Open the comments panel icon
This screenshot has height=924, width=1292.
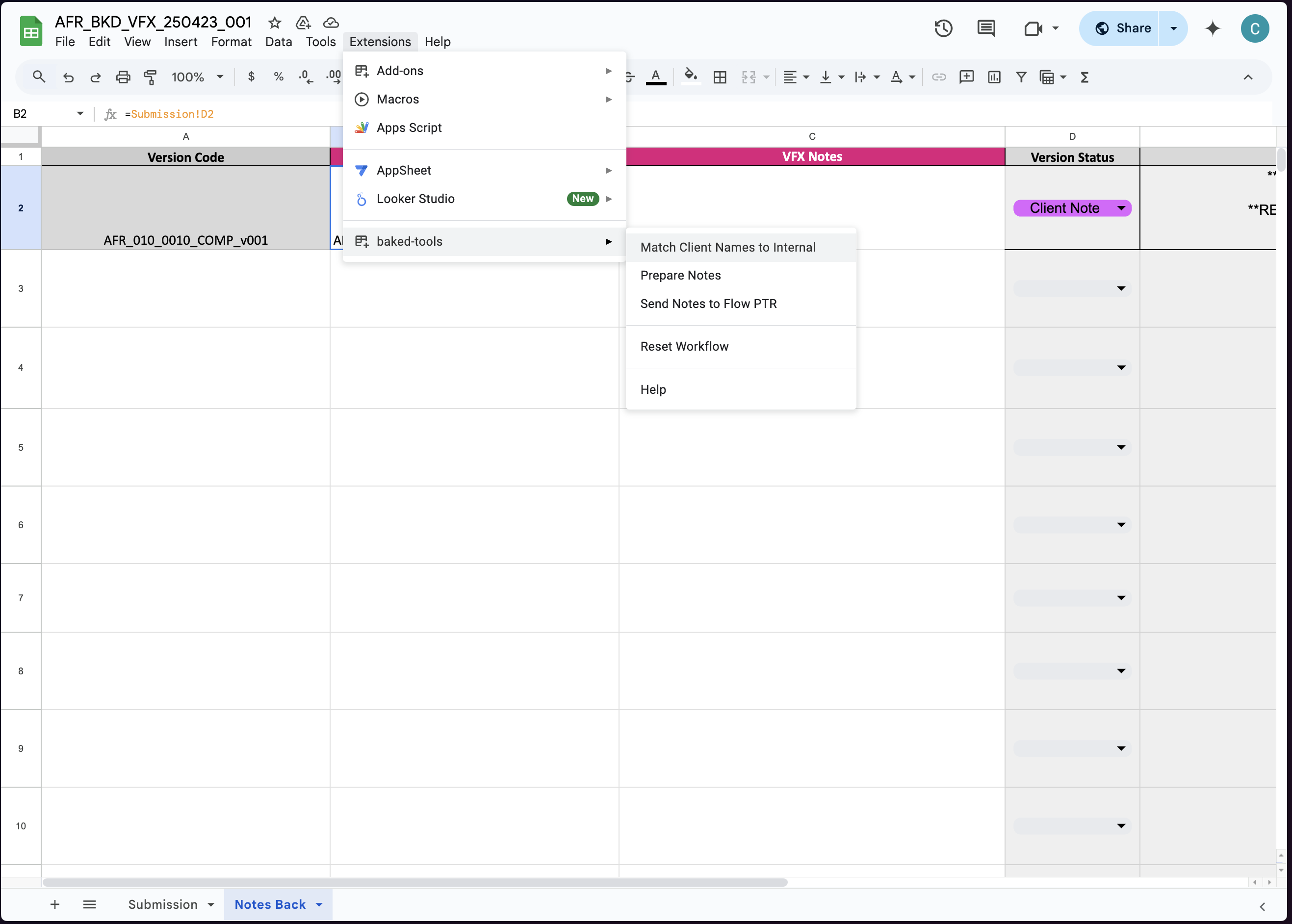(986, 28)
